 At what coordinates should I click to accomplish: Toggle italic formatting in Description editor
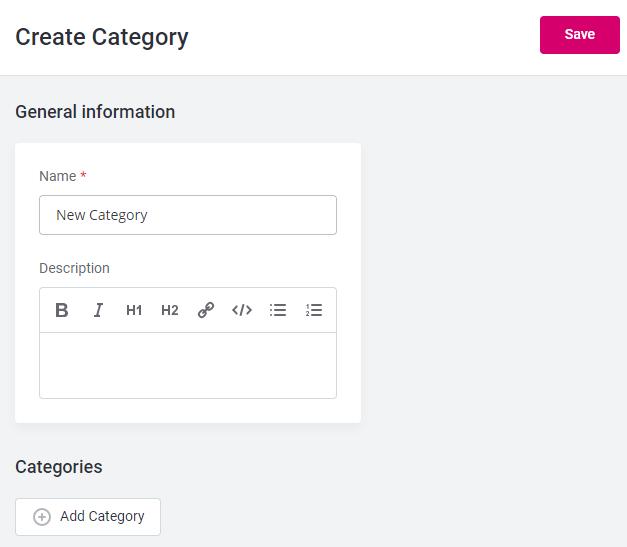tap(98, 310)
